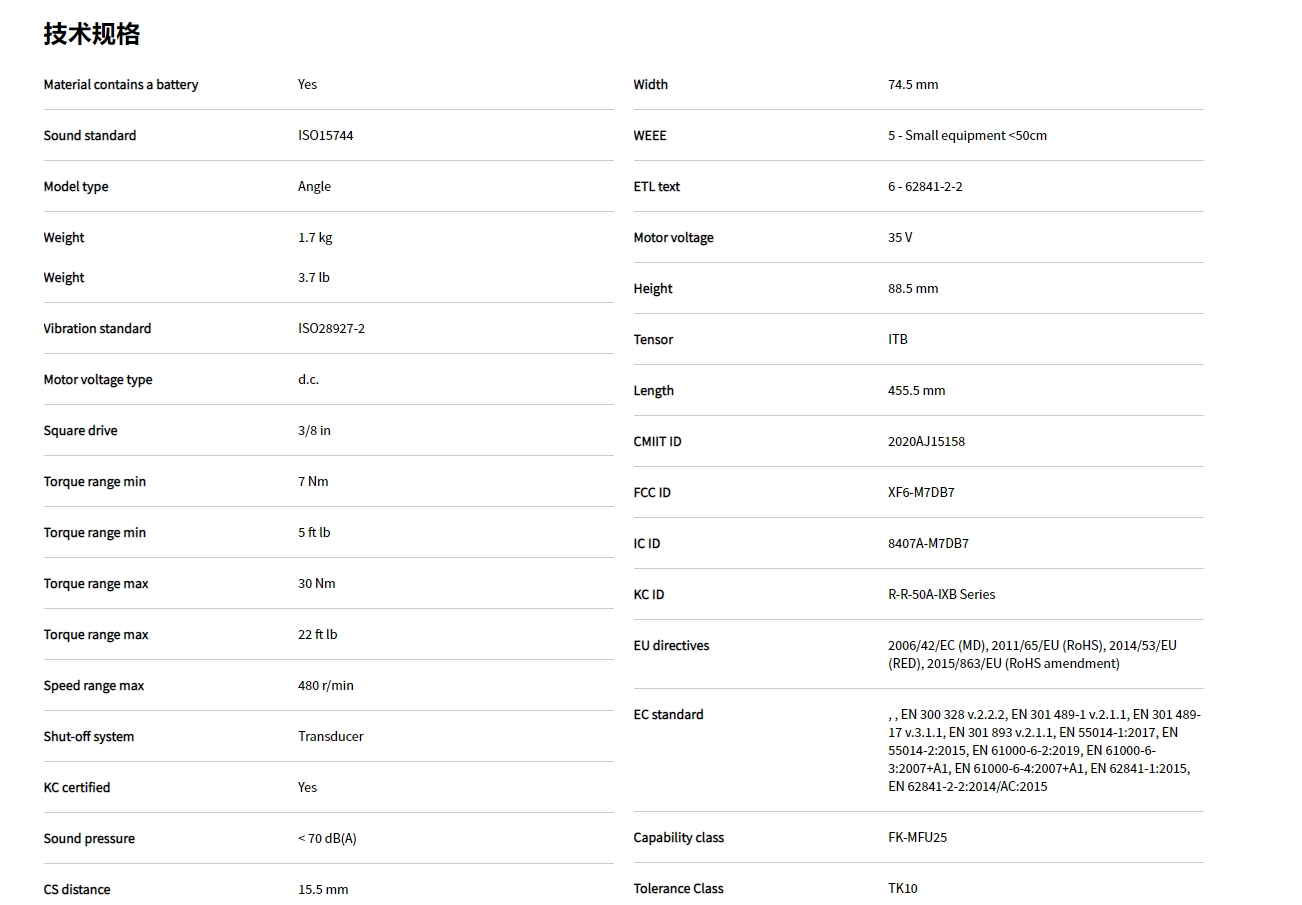The width and height of the screenshot is (1302, 905).
Task: Select the 480 r/min speed value
Action: coord(325,686)
